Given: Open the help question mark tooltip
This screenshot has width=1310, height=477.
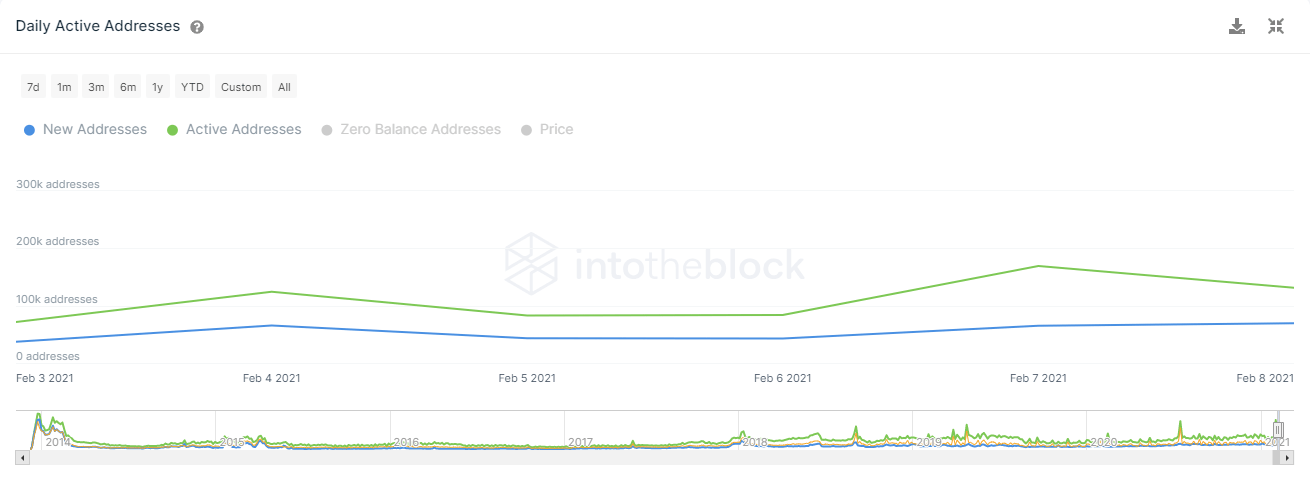Looking at the screenshot, I should tap(197, 27).
